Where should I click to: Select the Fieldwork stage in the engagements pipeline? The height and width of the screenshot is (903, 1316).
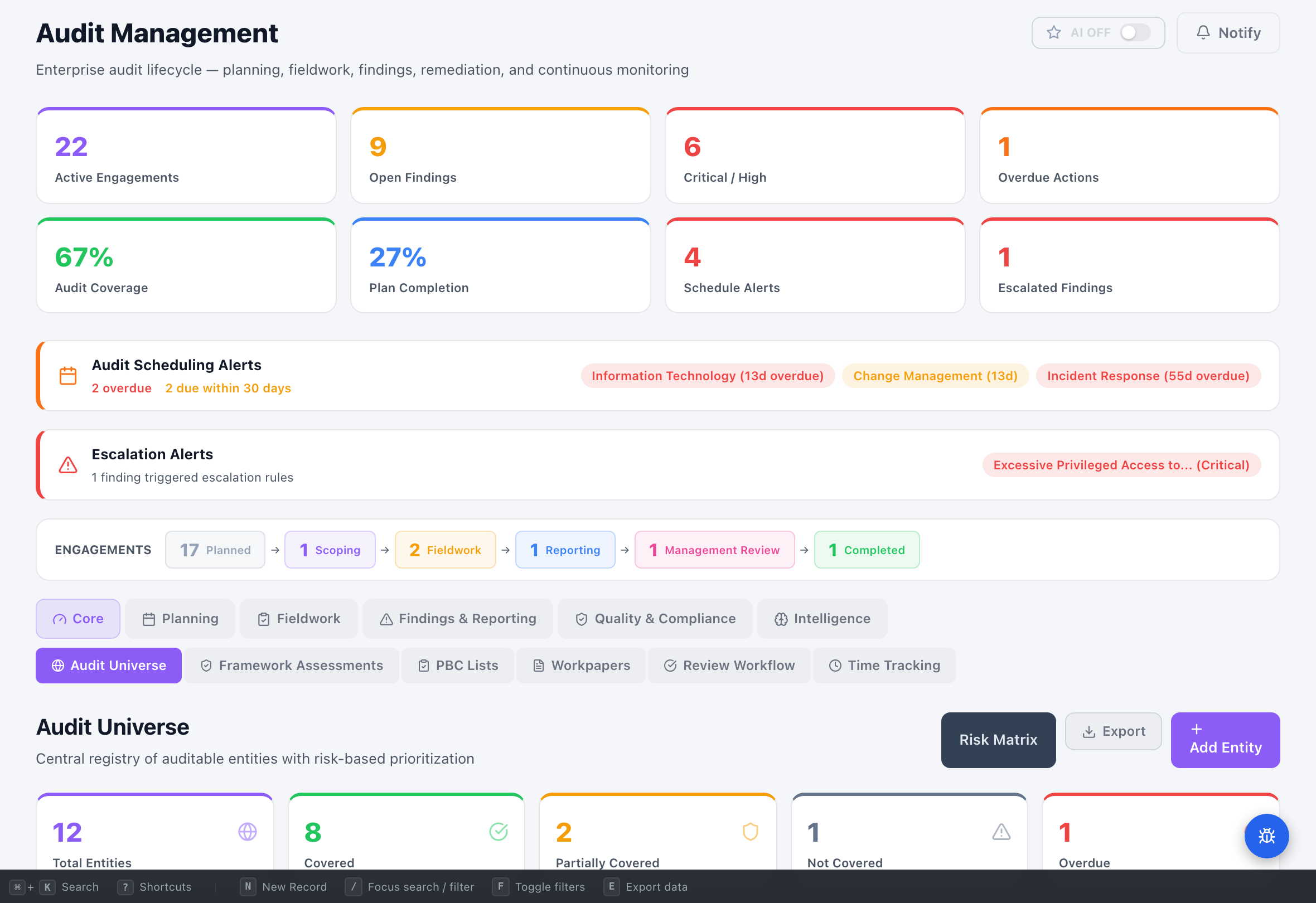[445, 549]
